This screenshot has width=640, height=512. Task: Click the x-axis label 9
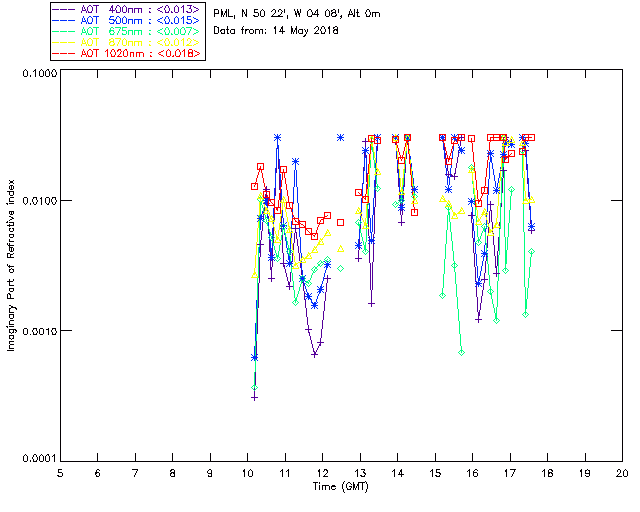[210, 473]
